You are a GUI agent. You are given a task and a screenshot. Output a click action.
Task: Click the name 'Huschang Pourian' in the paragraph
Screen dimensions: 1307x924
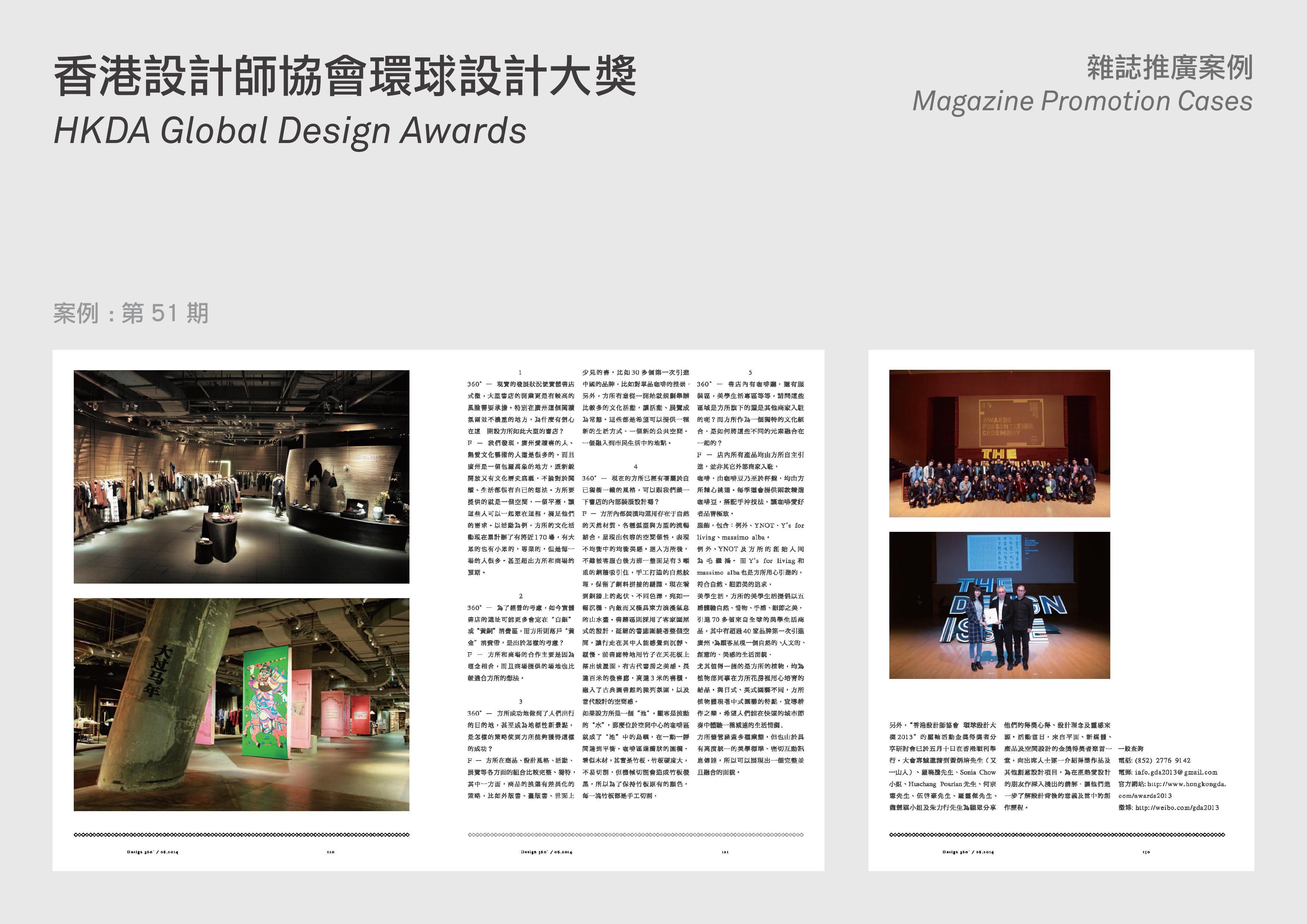pyautogui.click(x=935, y=784)
